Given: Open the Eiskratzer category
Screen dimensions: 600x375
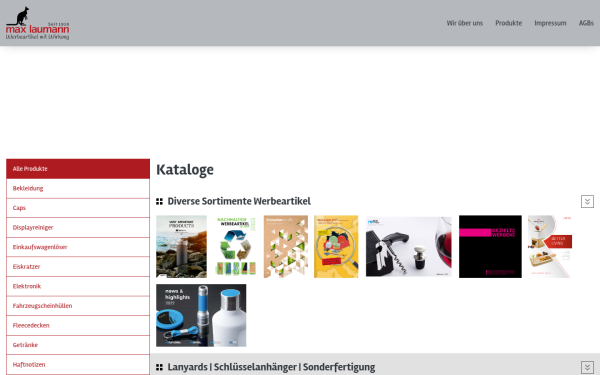Looking at the screenshot, I should pos(78,266).
